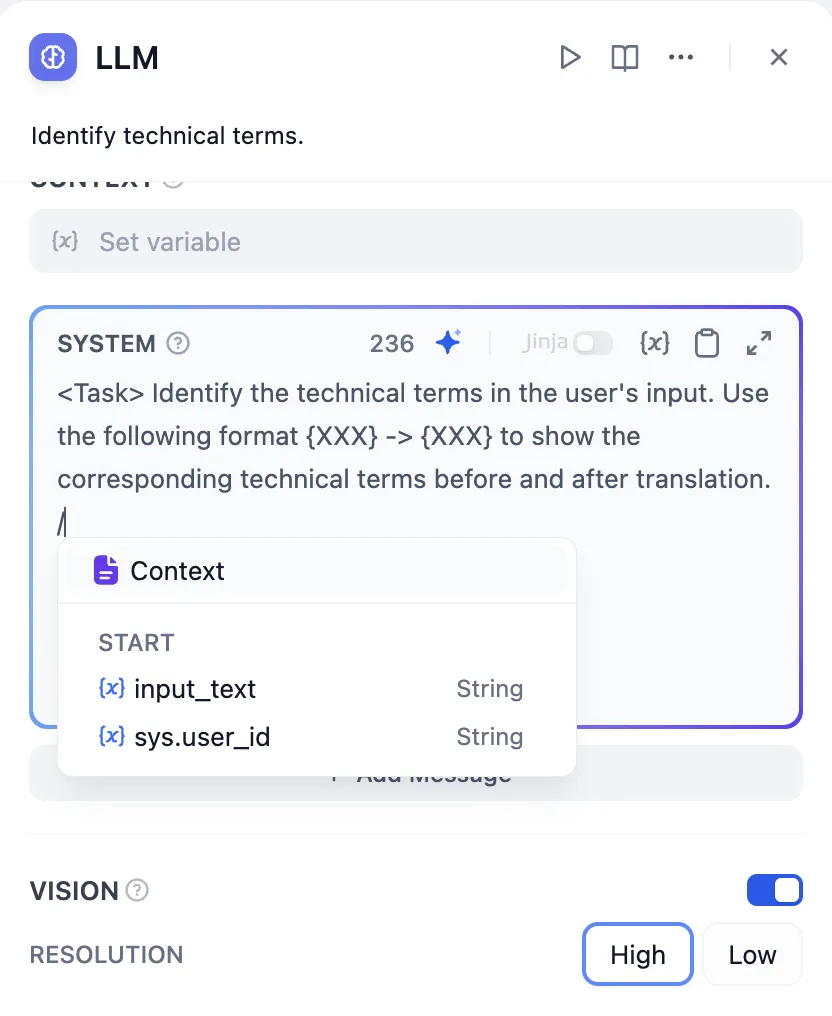The height and width of the screenshot is (1016, 832).
Task: Choose sys.user_id variable from the list
Action: [x=202, y=737]
